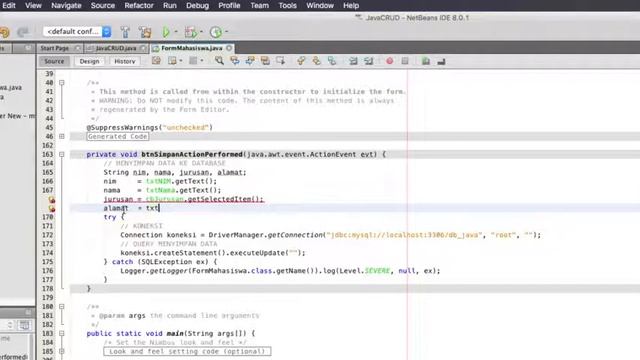Jump to Next Bookmark icon

[316, 61]
